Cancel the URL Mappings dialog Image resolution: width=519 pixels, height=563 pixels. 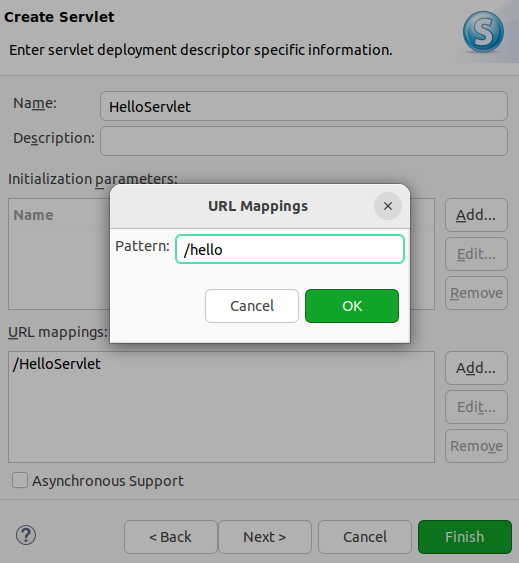click(x=252, y=306)
